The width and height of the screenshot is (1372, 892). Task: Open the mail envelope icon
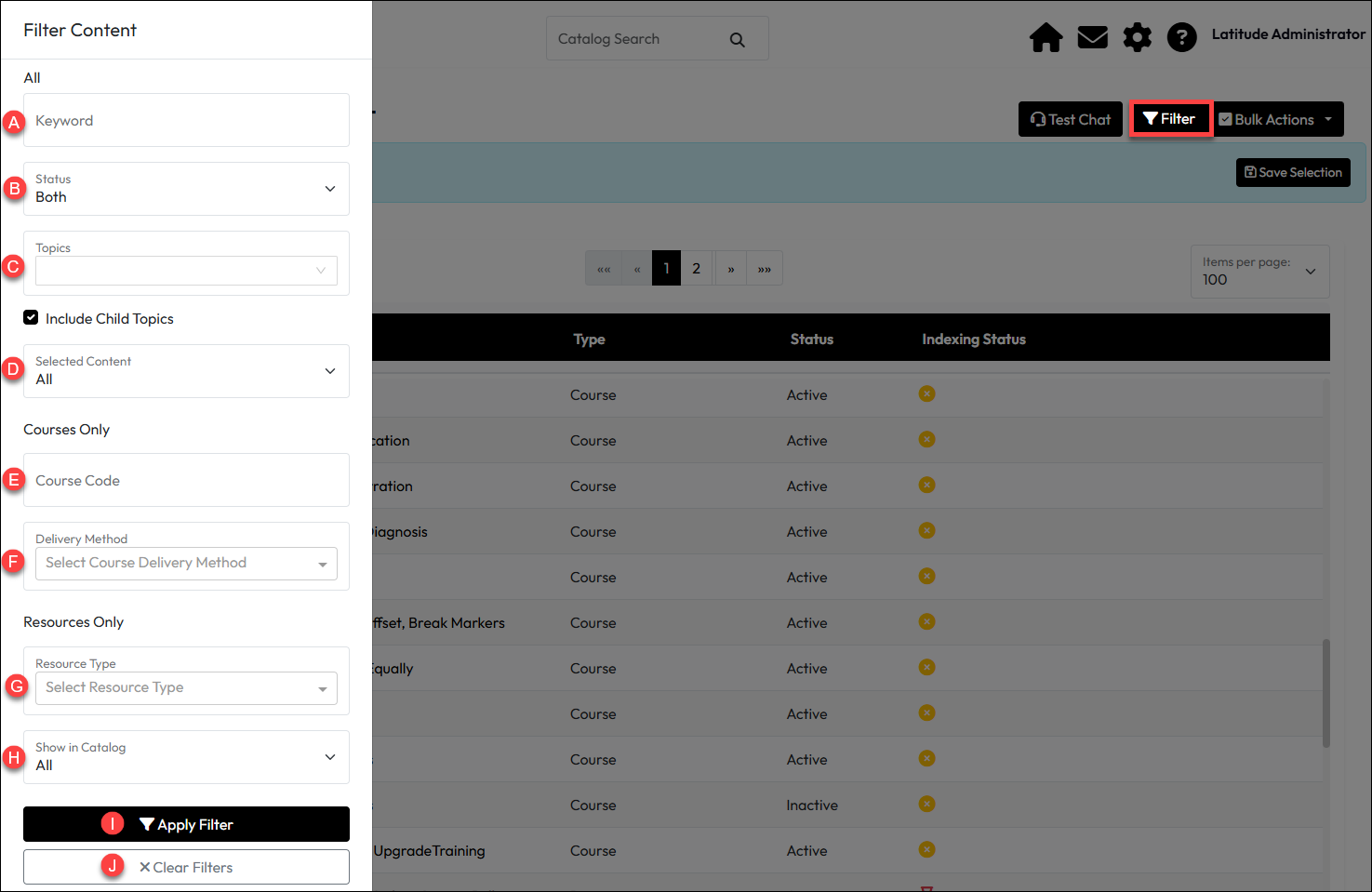(x=1092, y=38)
